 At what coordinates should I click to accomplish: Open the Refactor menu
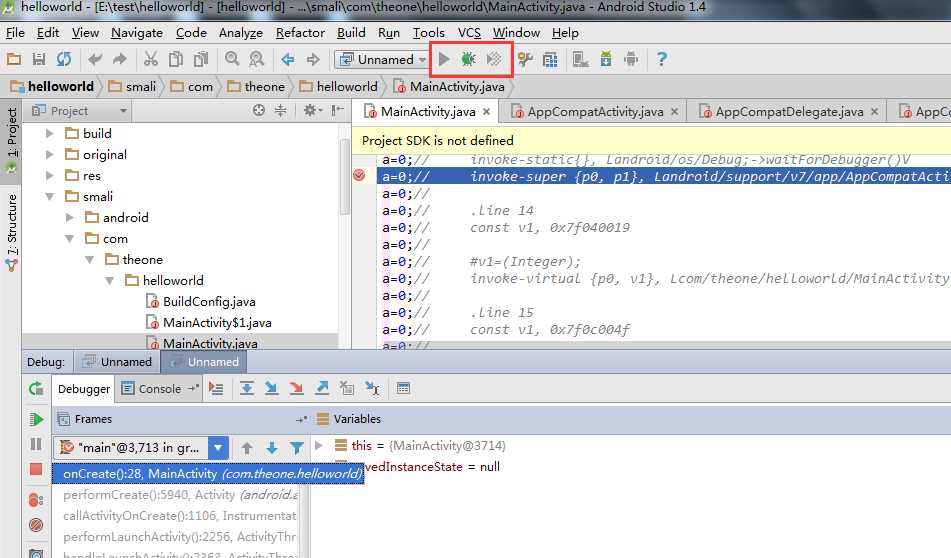[x=300, y=33]
